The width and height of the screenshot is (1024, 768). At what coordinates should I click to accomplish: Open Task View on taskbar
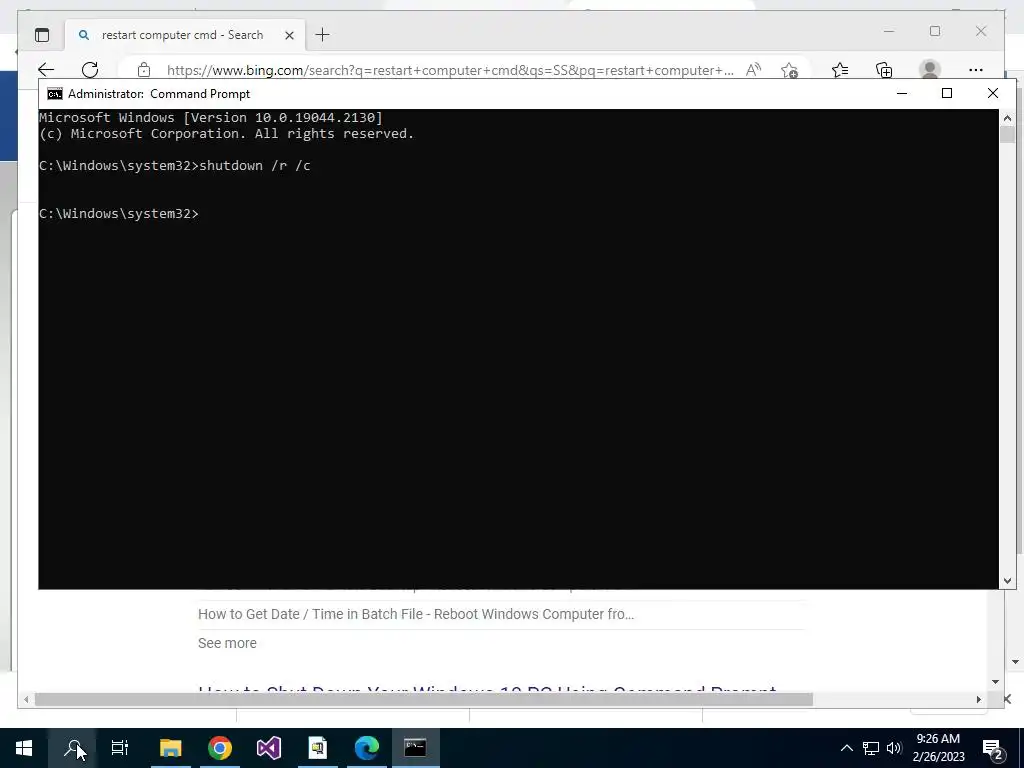click(120, 748)
